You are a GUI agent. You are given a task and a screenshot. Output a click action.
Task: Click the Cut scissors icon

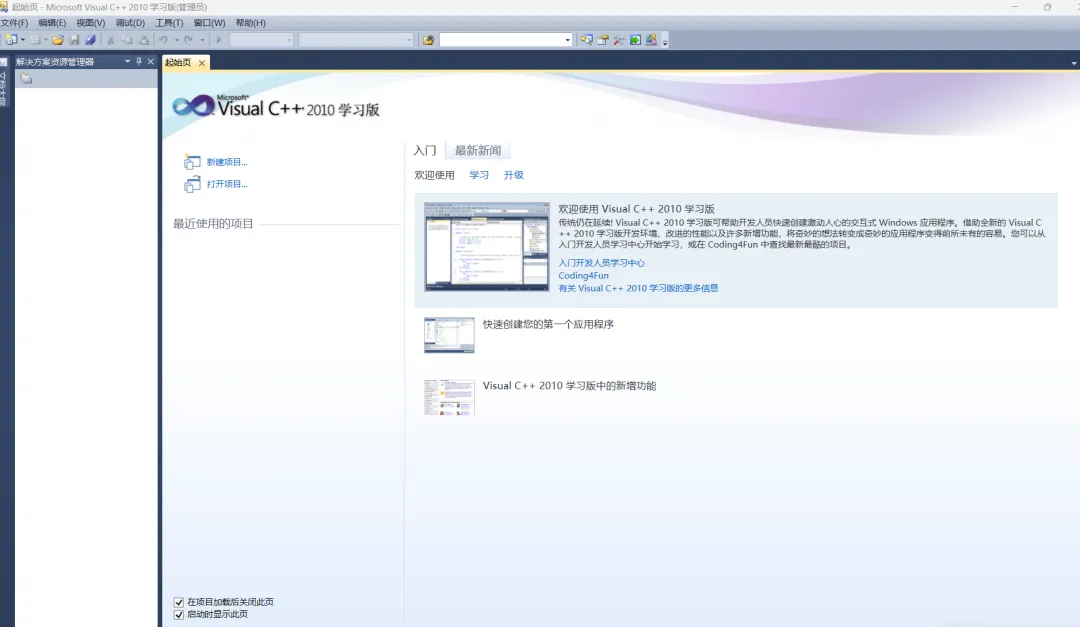coord(110,40)
